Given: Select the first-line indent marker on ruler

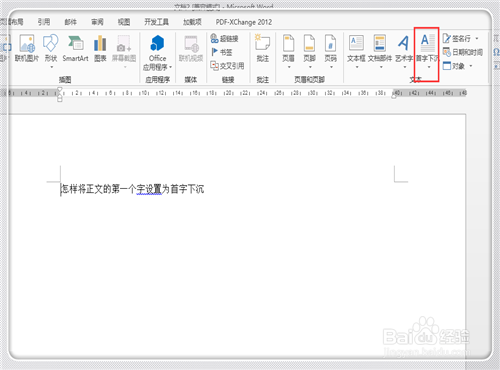Looking at the screenshot, I should (x=60, y=89).
